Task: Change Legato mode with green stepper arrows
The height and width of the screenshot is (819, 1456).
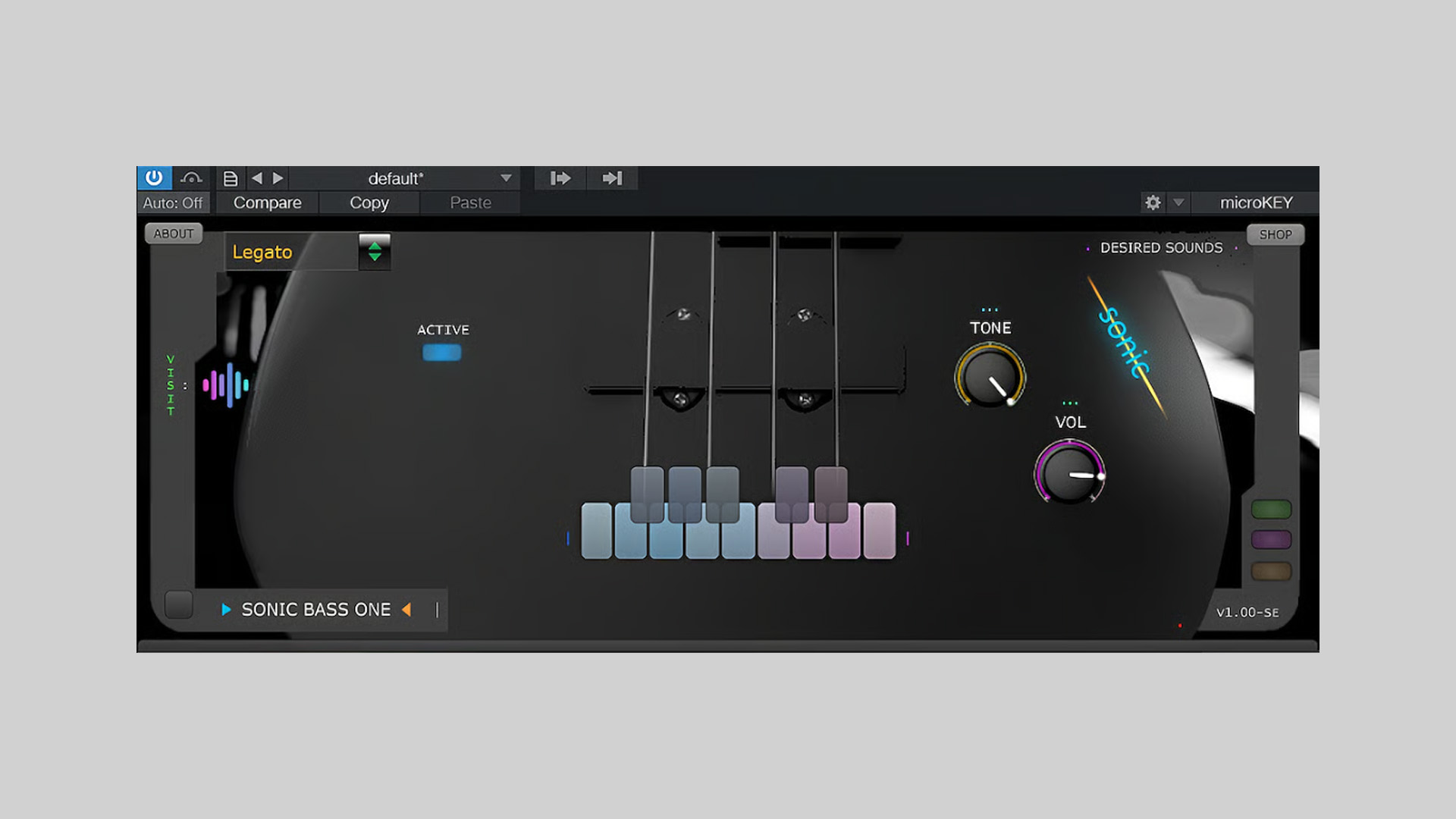Action: [x=375, y=252]
